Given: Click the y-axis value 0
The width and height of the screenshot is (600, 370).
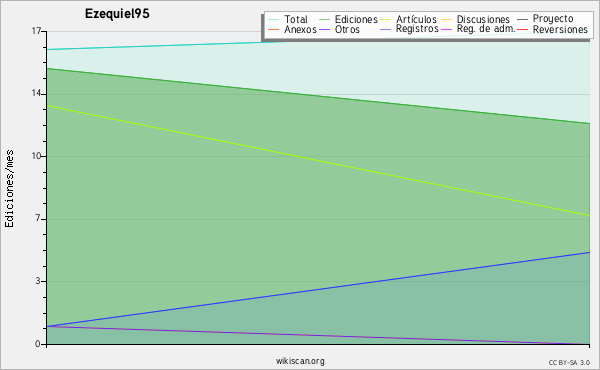Looking at the screenshot, I should 38,344.
